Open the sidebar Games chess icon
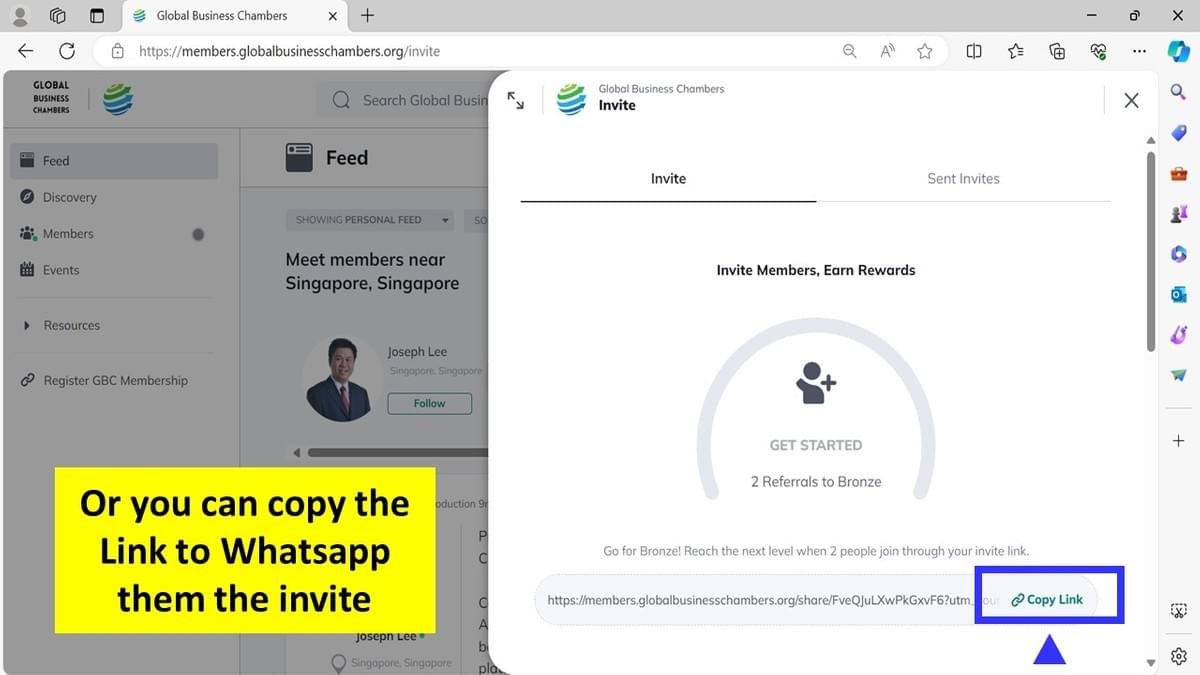 [1178, 214]
